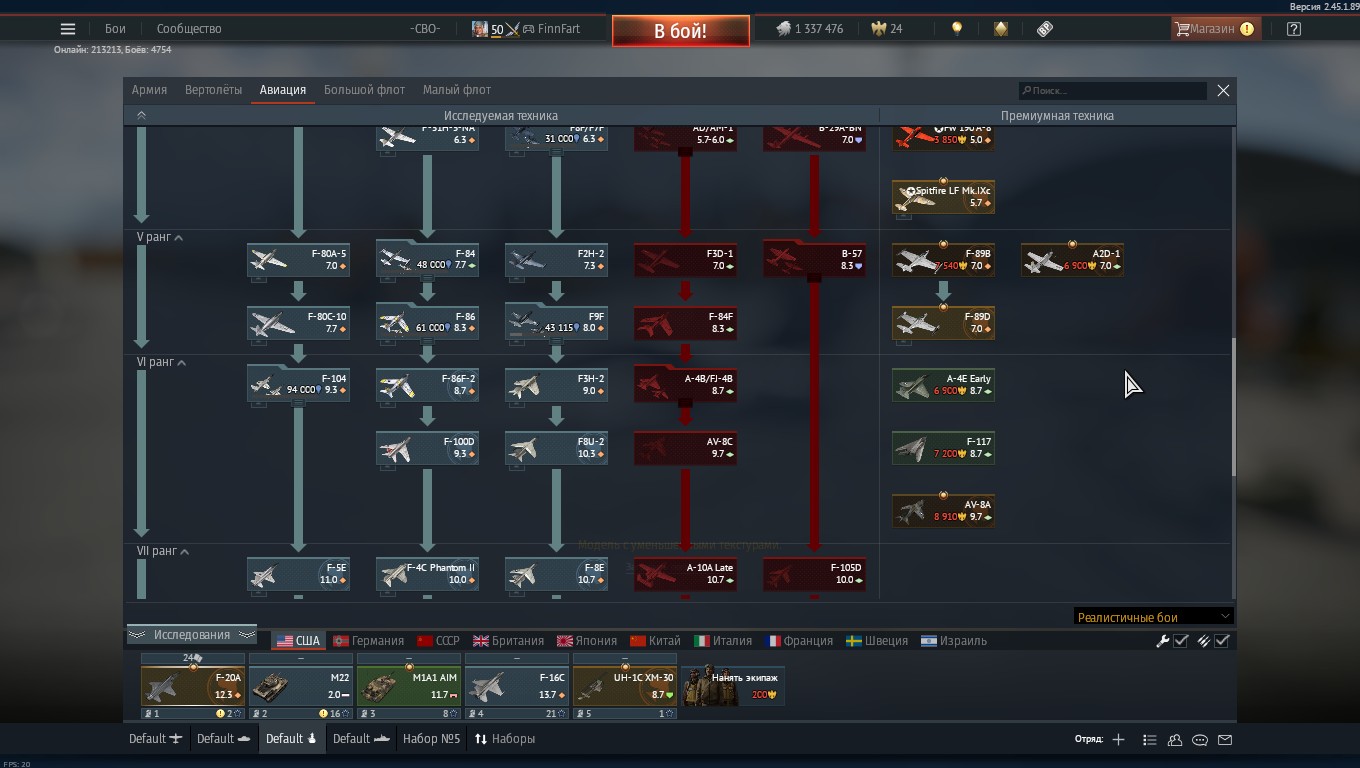This screenshot has width=1360, height=768.
Task: Open the Бои menu
Action: click(x=115, y=29)
